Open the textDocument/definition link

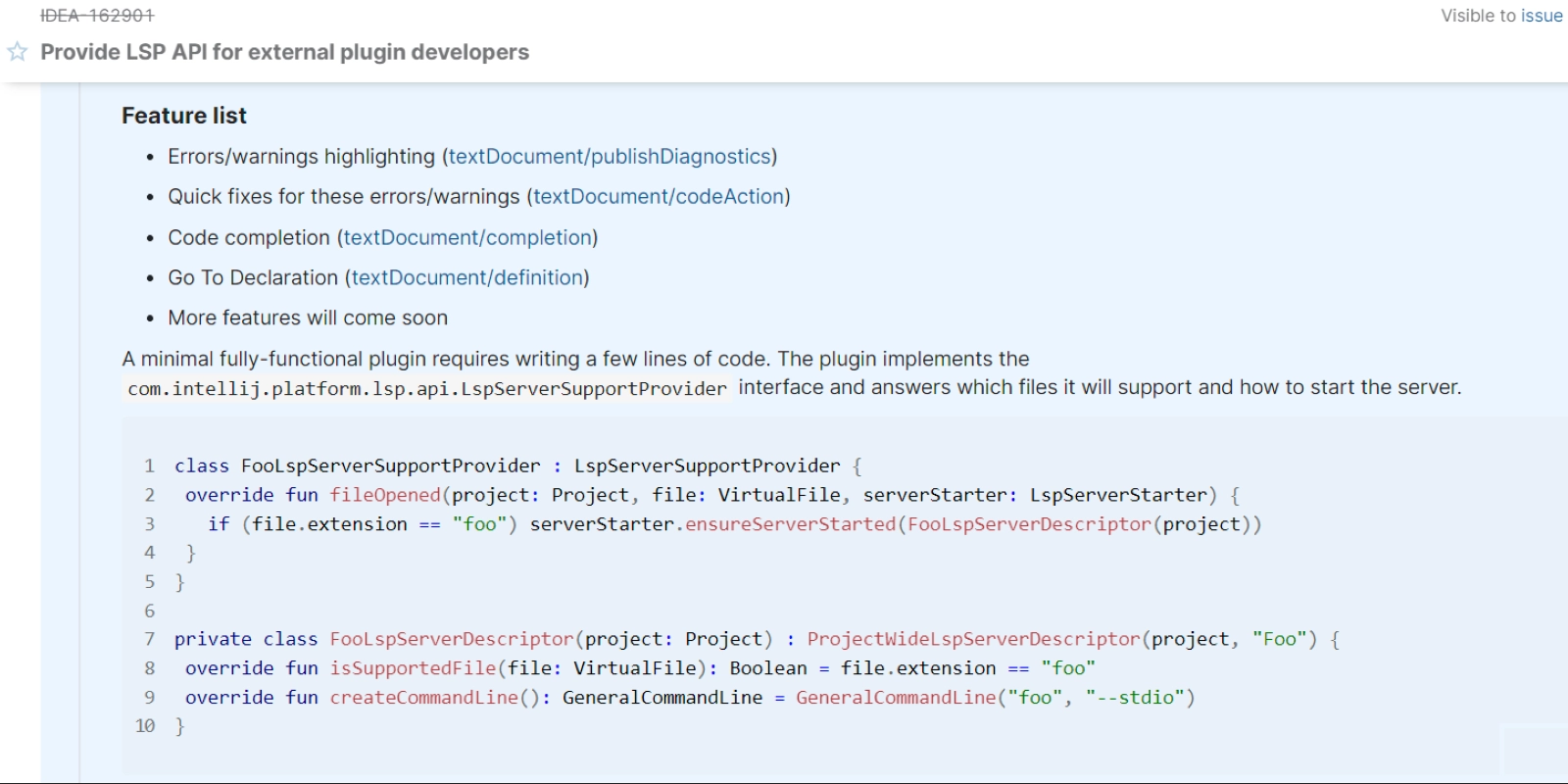tap(467, 278)
